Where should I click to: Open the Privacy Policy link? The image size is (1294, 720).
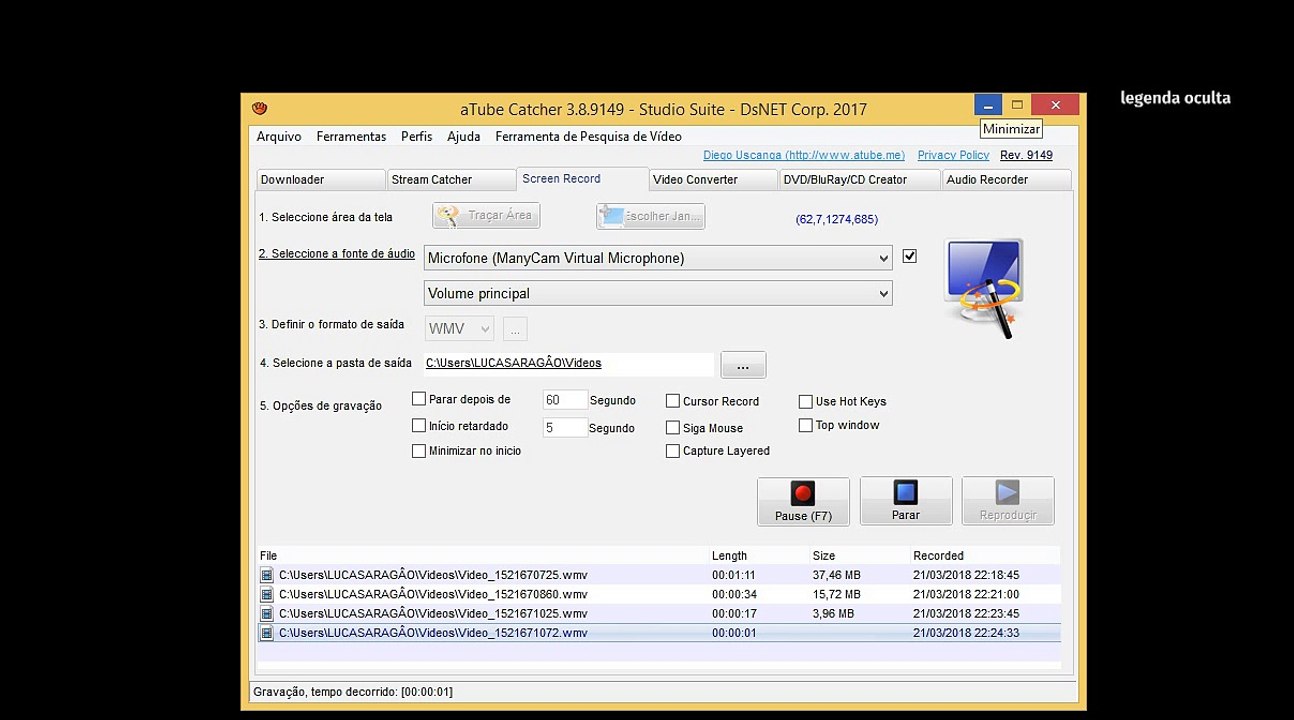[x=953, y=155]
